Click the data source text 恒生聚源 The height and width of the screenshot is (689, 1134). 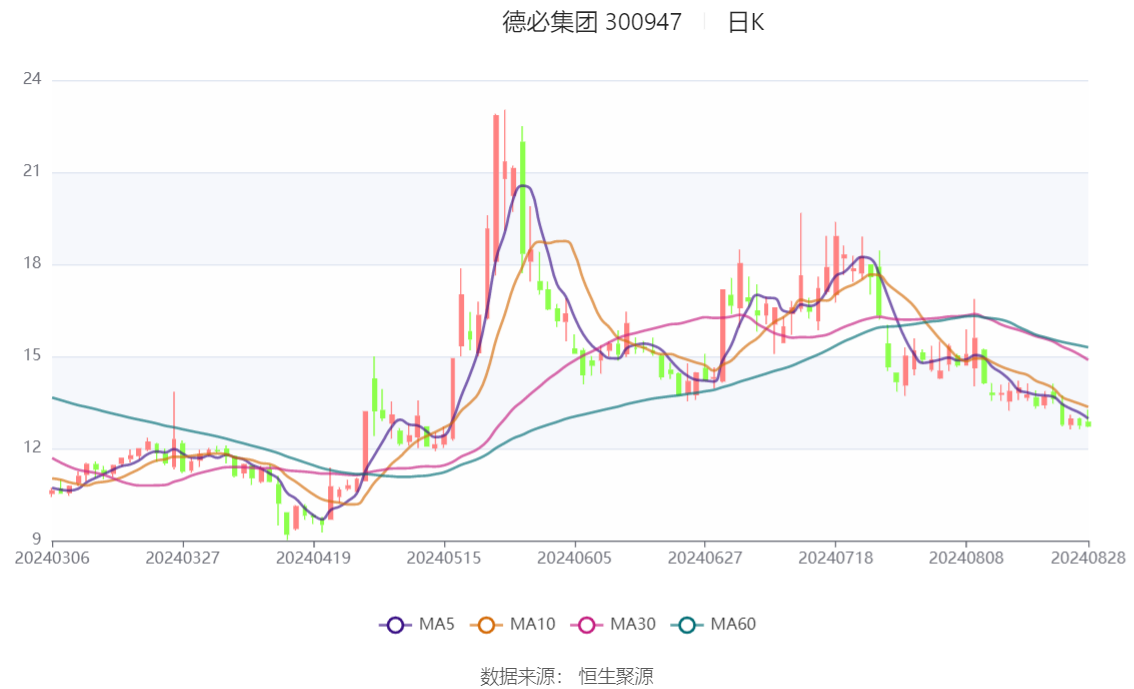[x=616, y=677]
